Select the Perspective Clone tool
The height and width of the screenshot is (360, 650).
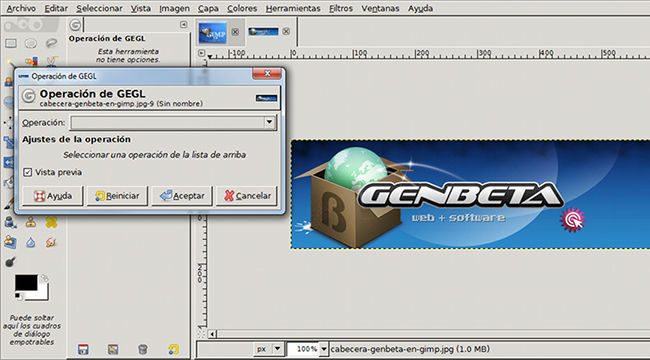(10, 242)
